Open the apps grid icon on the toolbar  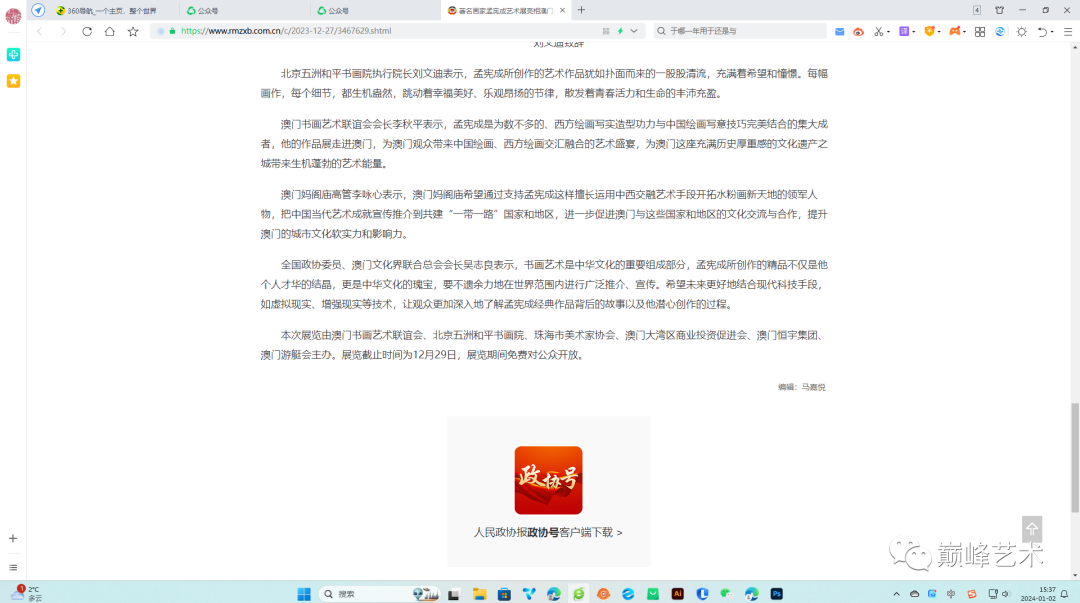(x=980, y=31)
